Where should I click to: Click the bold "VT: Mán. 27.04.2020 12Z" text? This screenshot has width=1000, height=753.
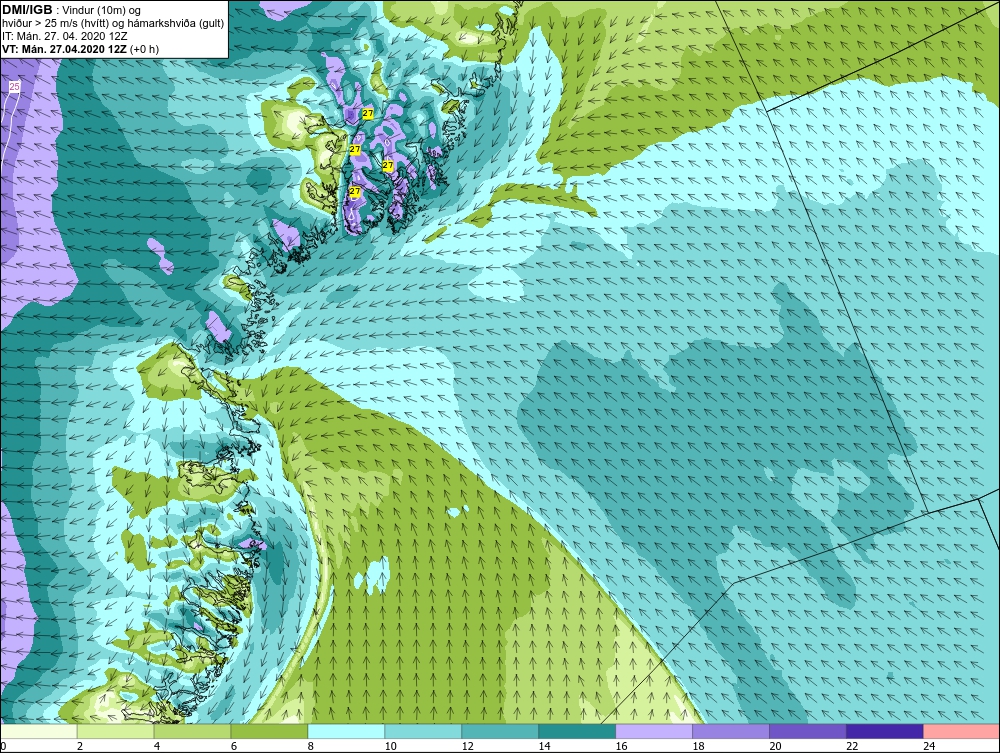(64, 49)
